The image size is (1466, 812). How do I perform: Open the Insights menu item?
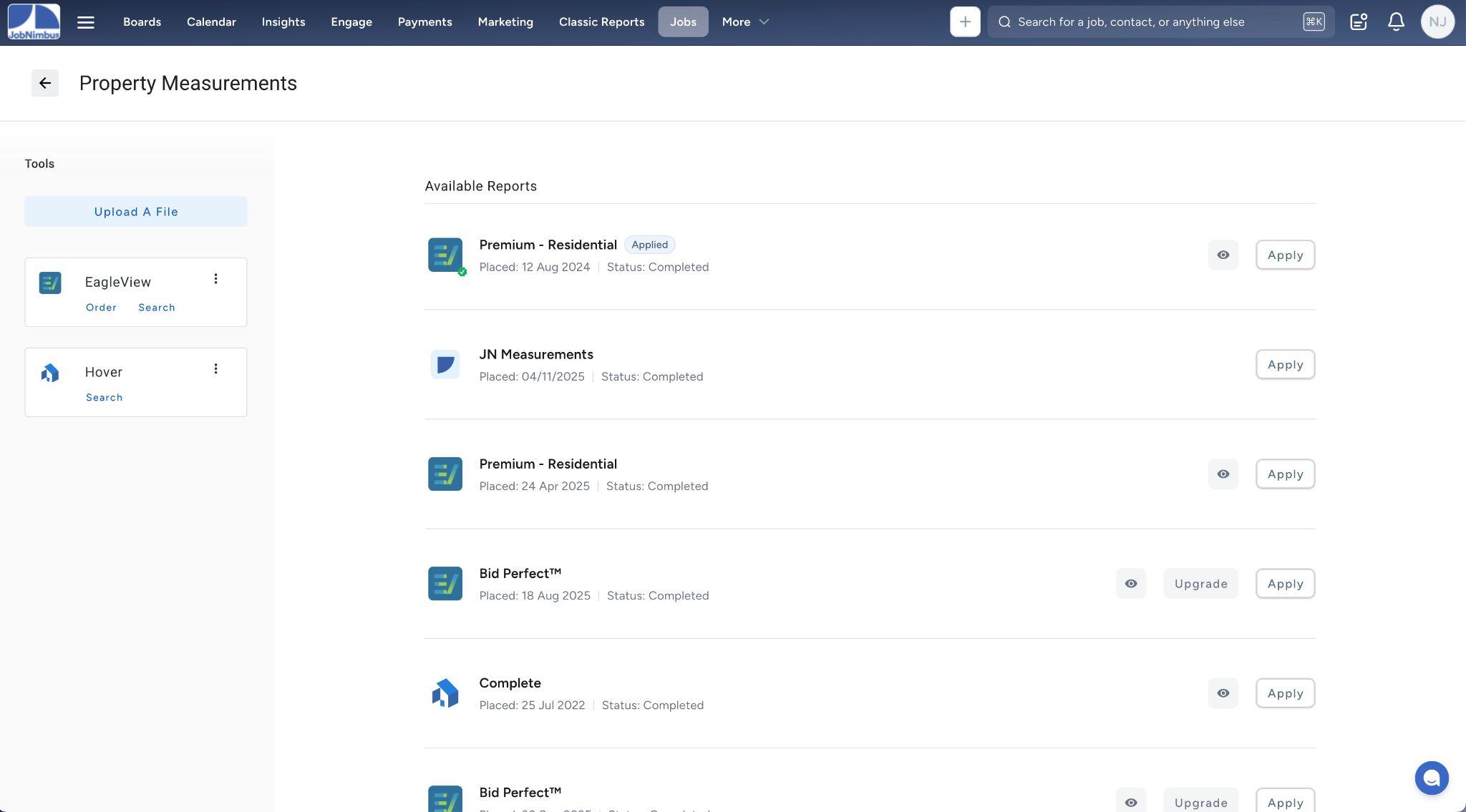[283, 22]
